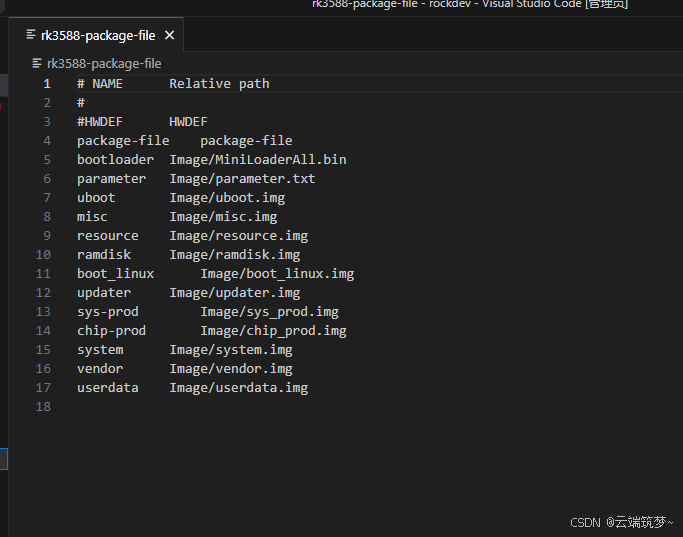The width and height of the screenshot is (683, 537).
Task: Click 'Image/uboot.img' path
Action: pos(227,198)
